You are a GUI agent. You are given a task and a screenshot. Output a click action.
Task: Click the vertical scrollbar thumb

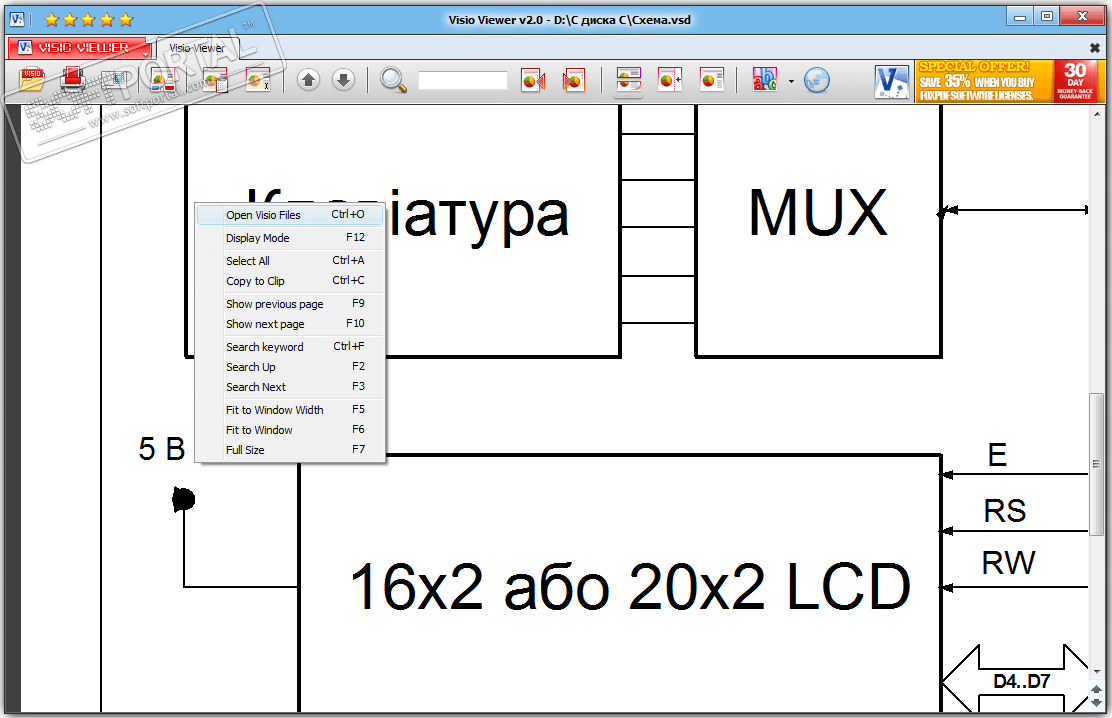coord(1096,464)
